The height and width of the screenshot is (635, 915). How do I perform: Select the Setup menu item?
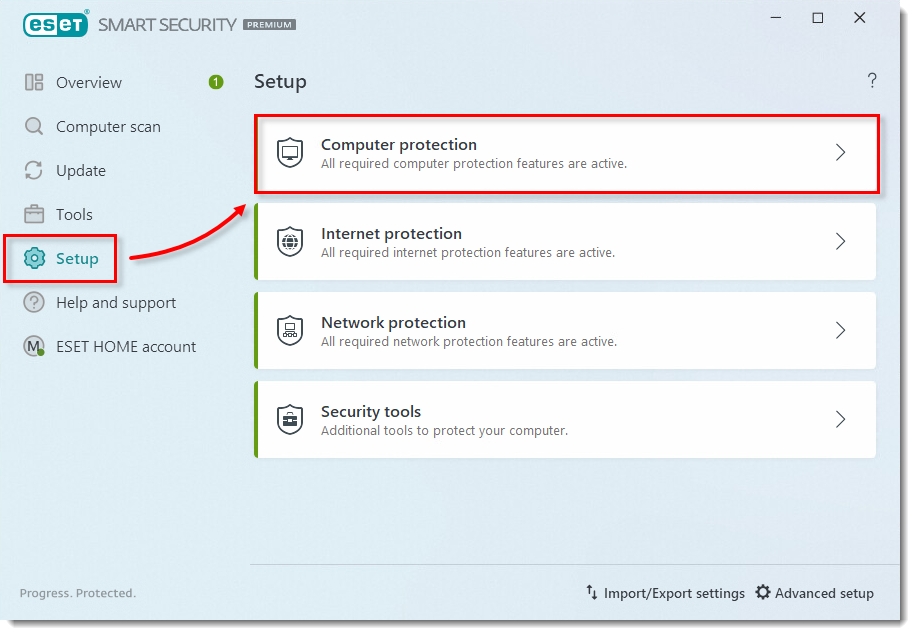(x=76, y=259)
